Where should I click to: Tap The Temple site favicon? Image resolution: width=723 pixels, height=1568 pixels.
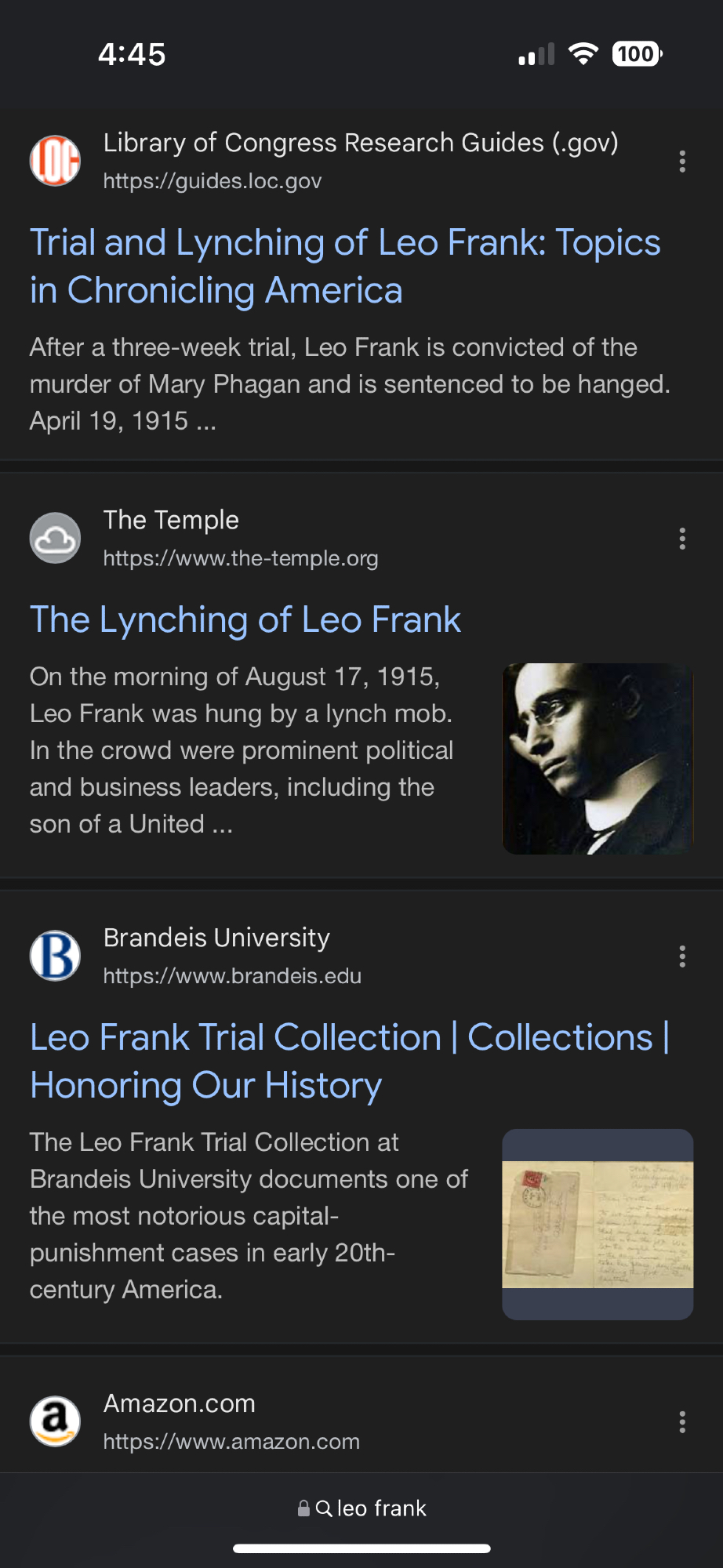click(55, 538)
